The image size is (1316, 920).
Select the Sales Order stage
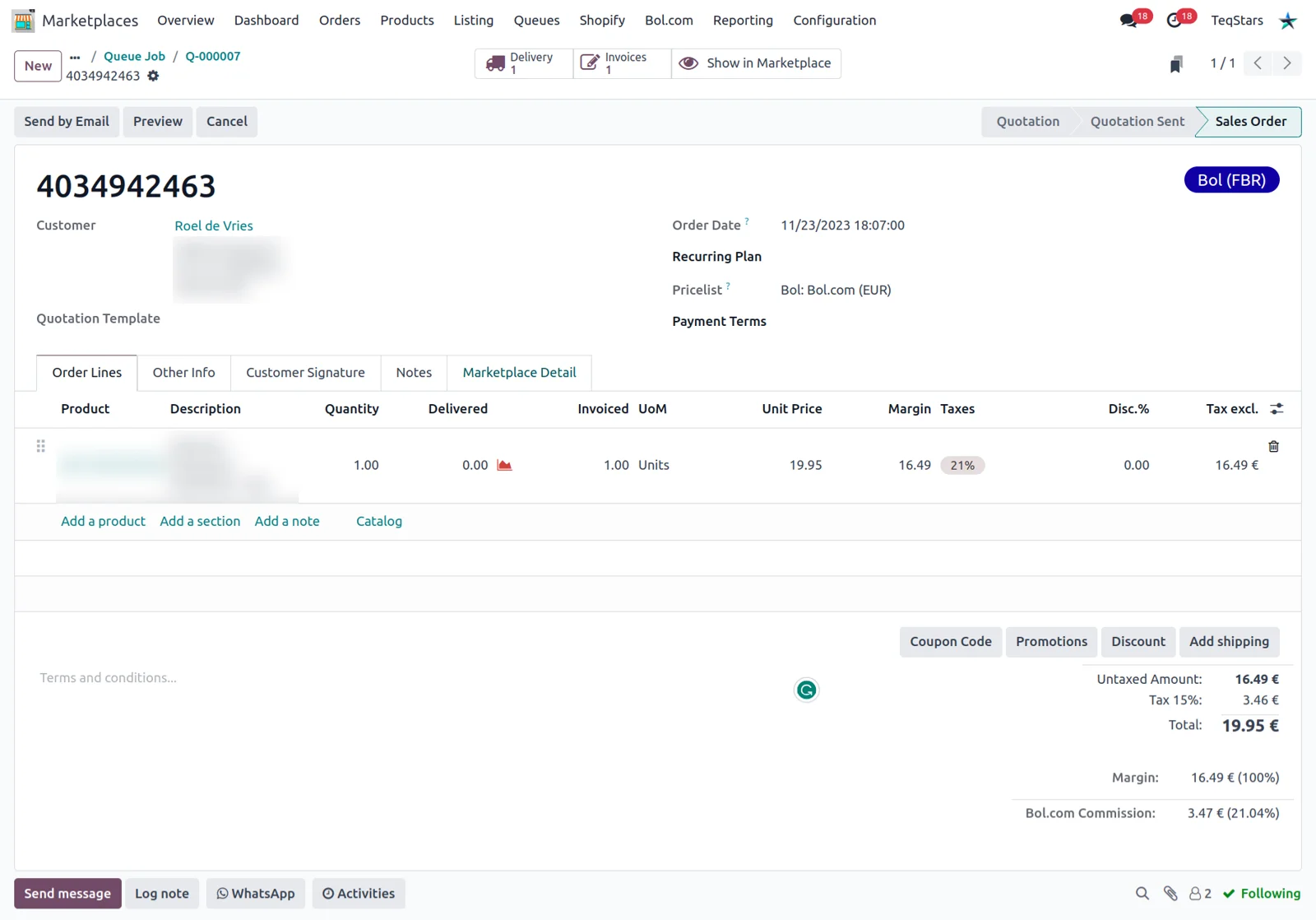pyautogui.click(x=1251, y=122)
